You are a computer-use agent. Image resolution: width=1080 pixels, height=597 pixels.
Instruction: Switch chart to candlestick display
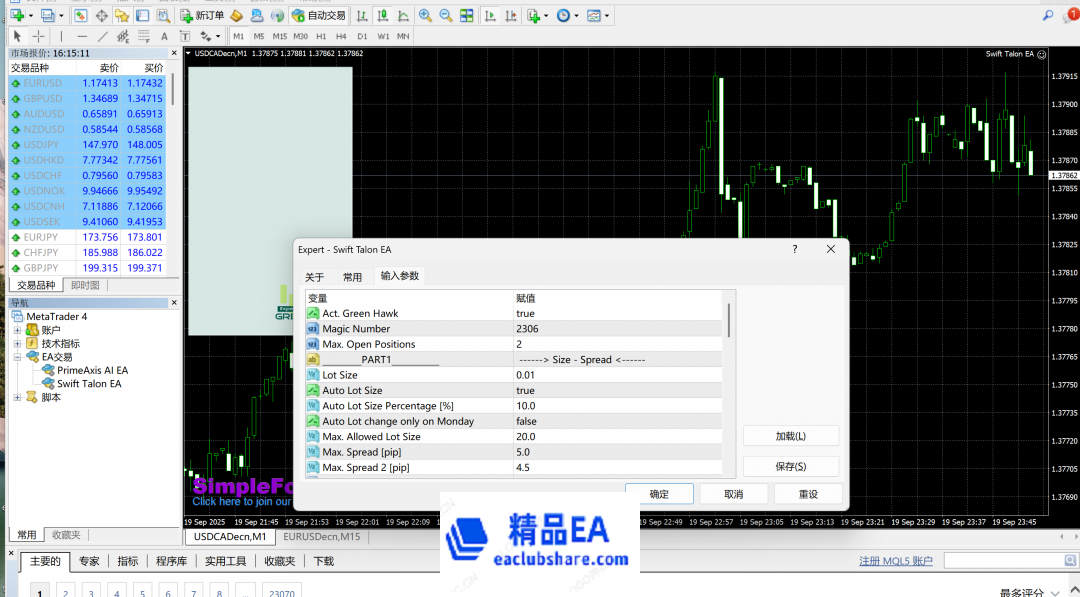[x=381, y=16]
